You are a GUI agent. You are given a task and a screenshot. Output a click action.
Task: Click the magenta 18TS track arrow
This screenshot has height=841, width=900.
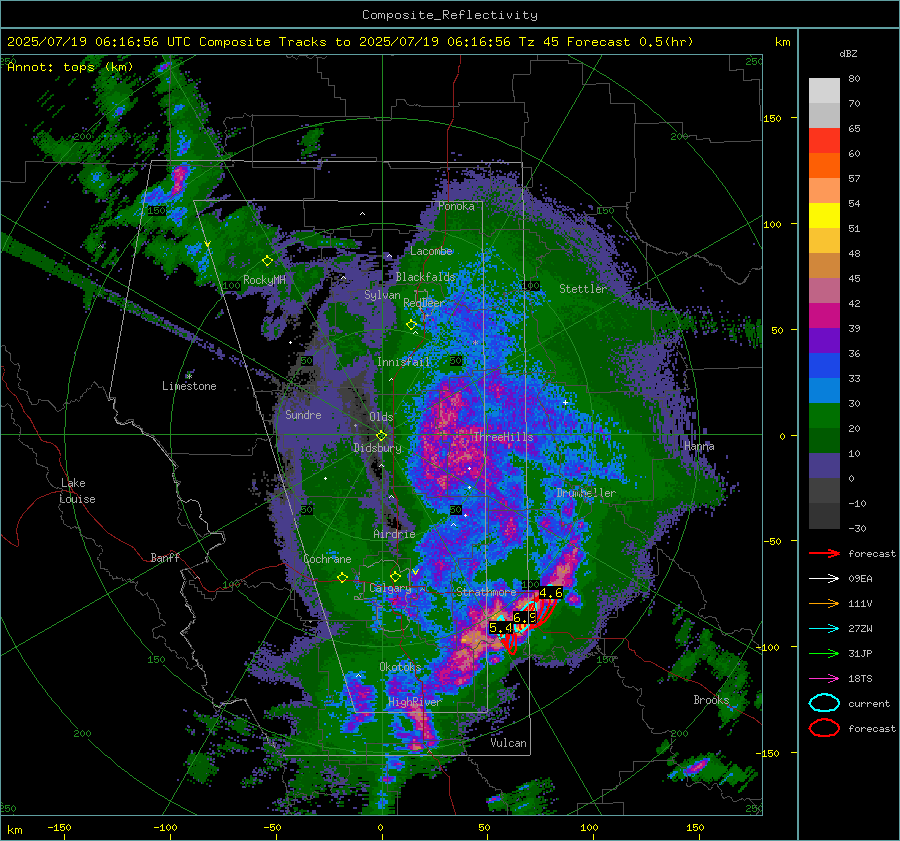[824, 679]
